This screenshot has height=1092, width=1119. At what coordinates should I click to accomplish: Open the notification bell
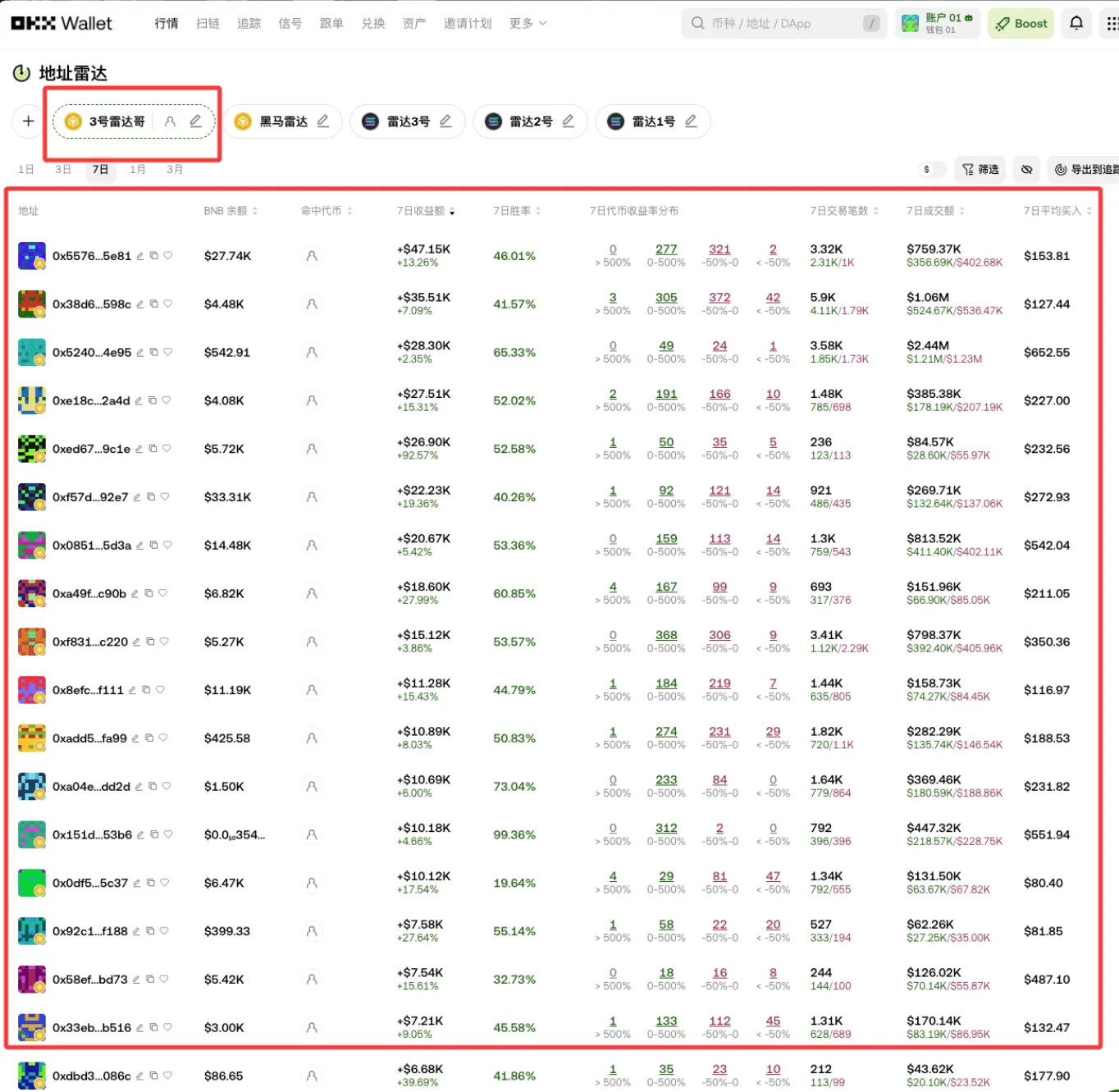[x=1076, y=23]
